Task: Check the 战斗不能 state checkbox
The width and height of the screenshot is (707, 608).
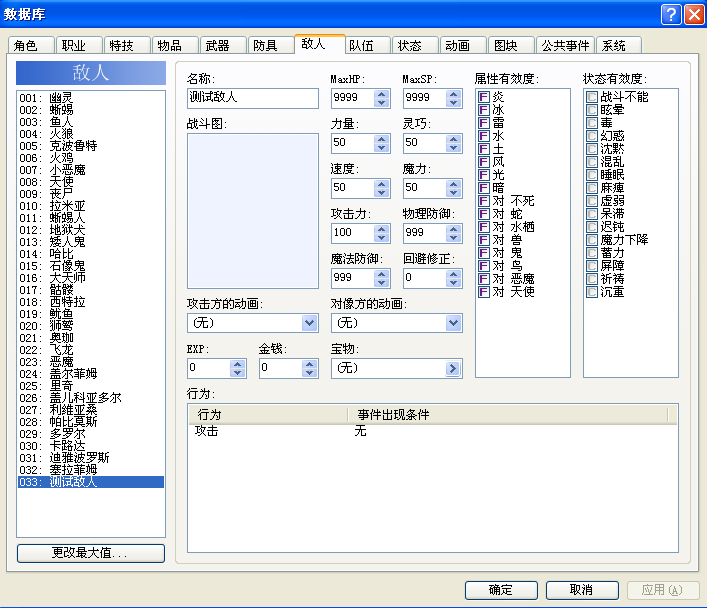Action: (592, 97)
